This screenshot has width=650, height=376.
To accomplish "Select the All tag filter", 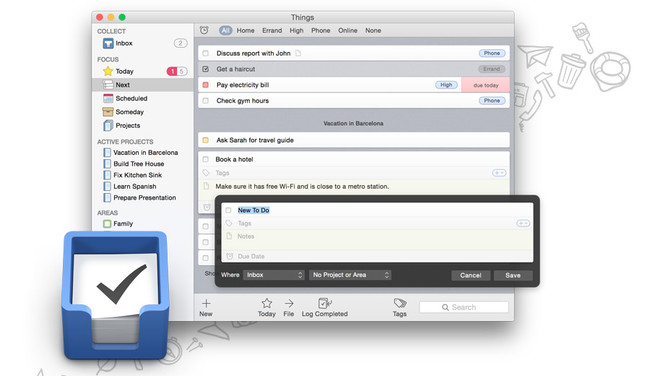I will [x=226, y=30].
